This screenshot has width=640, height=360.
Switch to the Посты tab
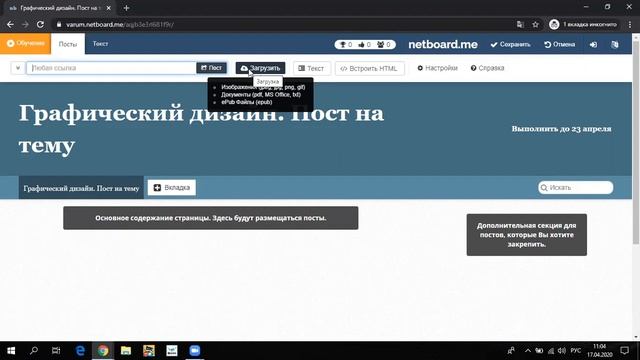pyautogui.click(x=68, y=44)
